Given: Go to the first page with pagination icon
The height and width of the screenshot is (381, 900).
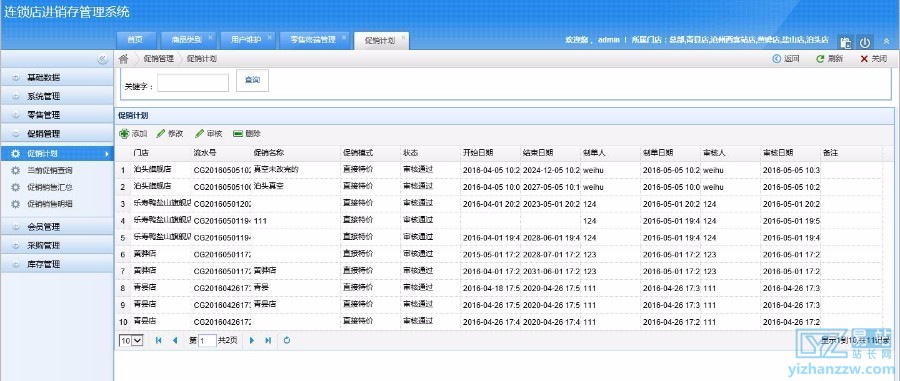Looking at the screenshot, I should [x=158, y=340].
